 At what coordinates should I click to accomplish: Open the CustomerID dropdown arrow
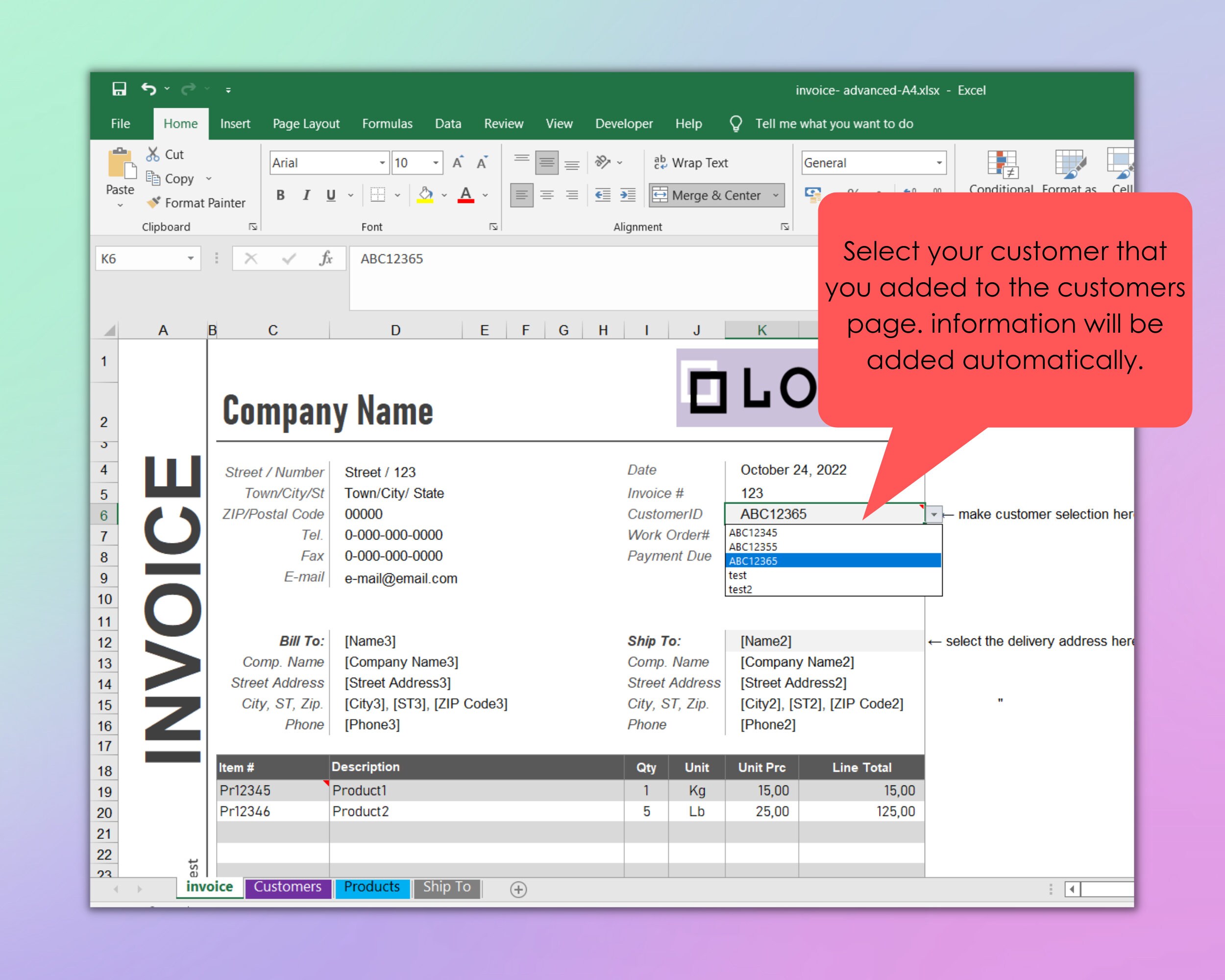[x=933, y=514]
